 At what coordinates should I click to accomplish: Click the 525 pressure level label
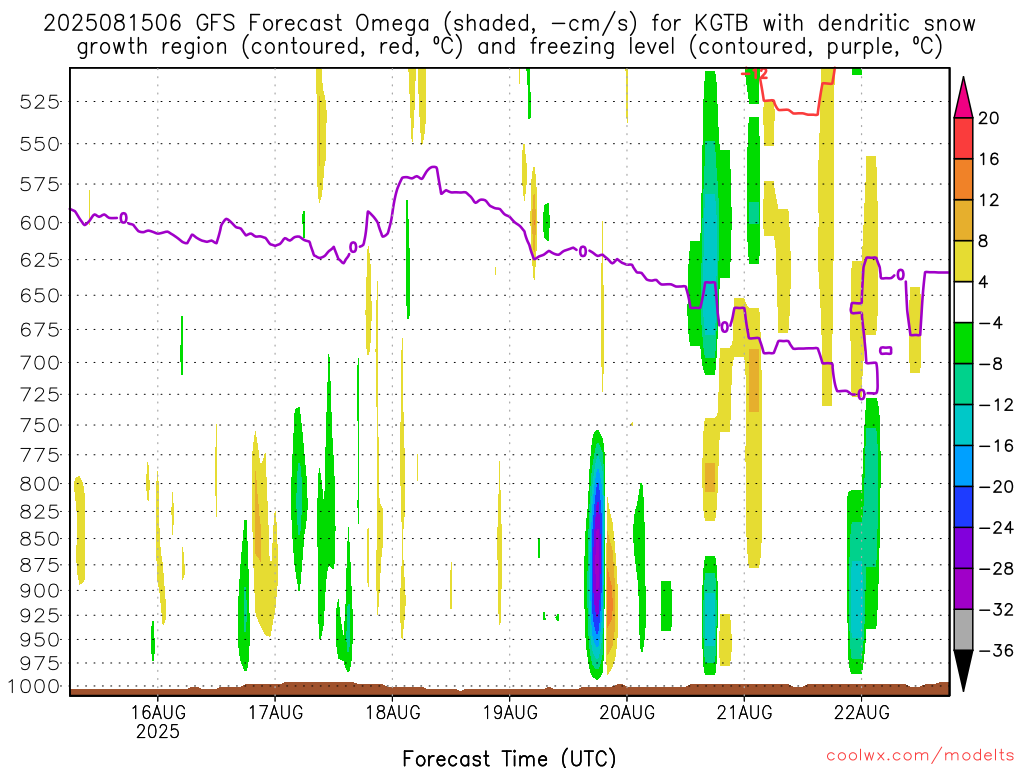[x=39, y=102]
